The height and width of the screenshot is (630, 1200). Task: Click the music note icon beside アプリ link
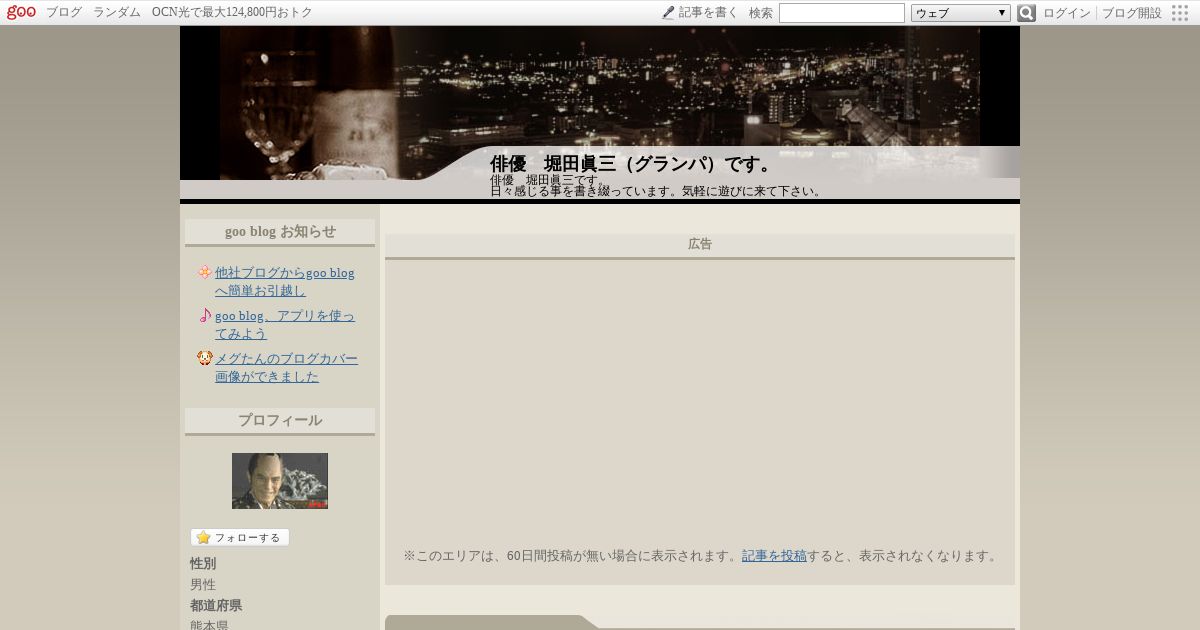205,315
